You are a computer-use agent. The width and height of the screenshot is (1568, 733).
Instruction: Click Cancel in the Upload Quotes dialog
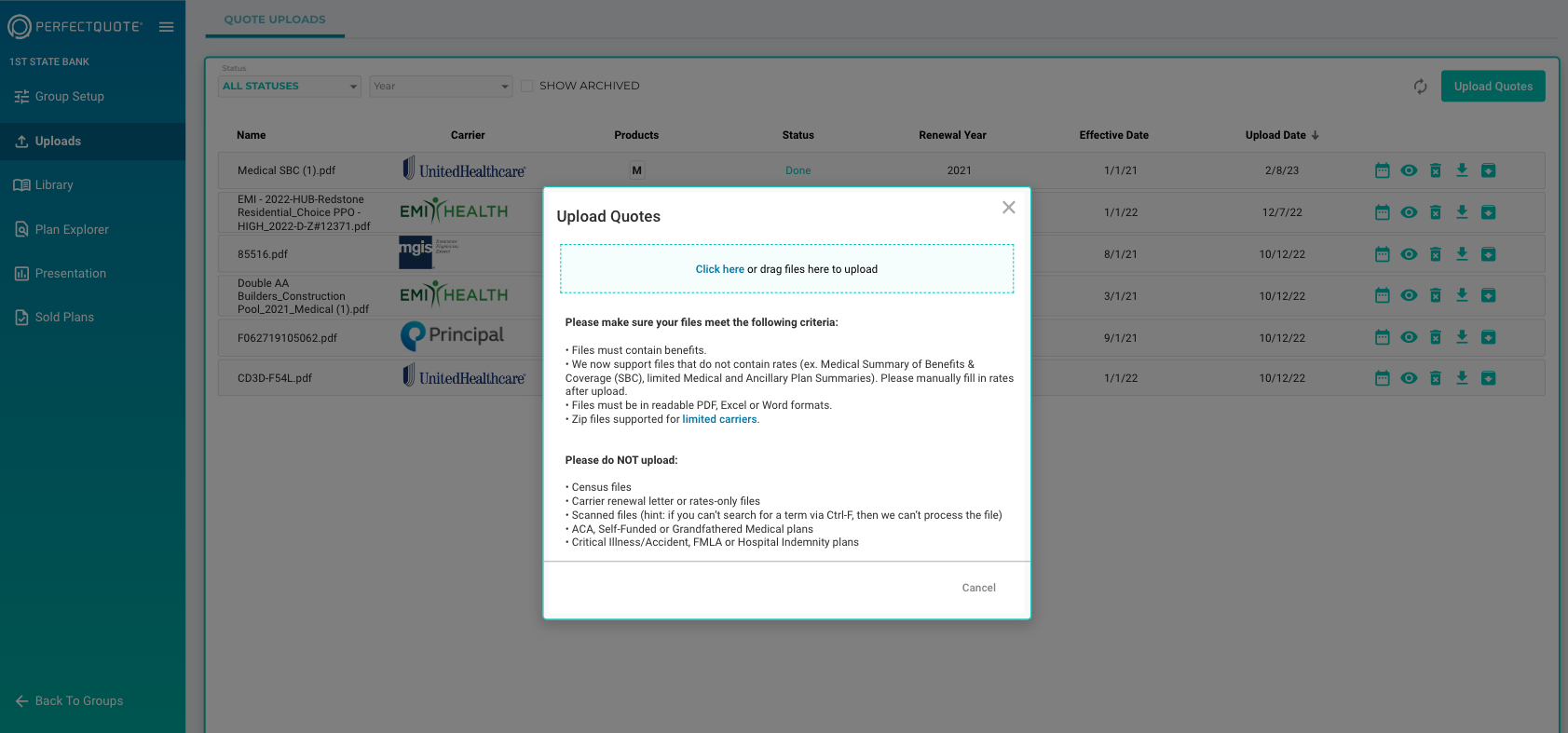tap(978, 588)
